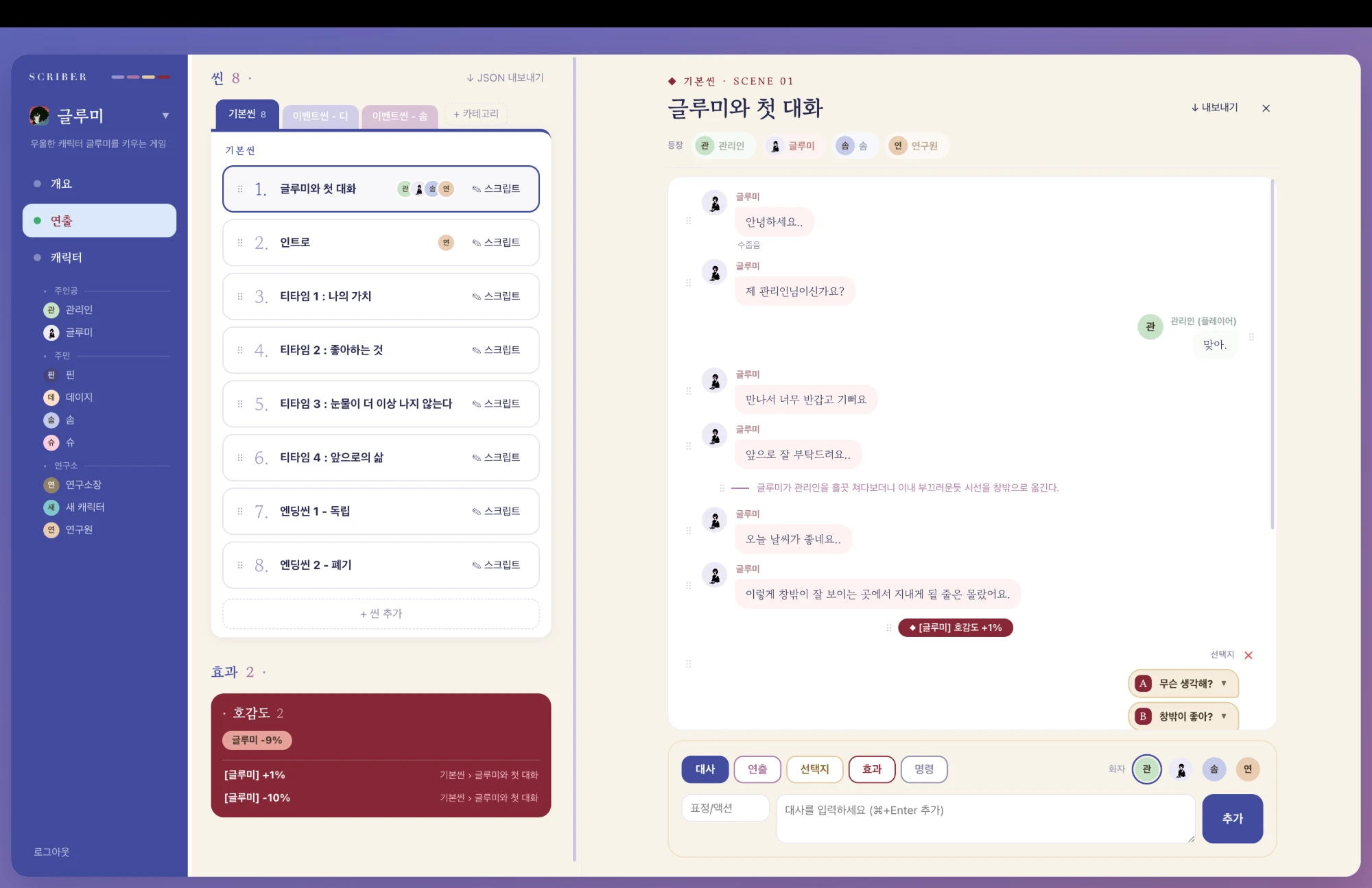1372x888 pixels.
Task: Open 스크립트 for 엔딩씬 2 - 폐기
Action: pos(496,565)
